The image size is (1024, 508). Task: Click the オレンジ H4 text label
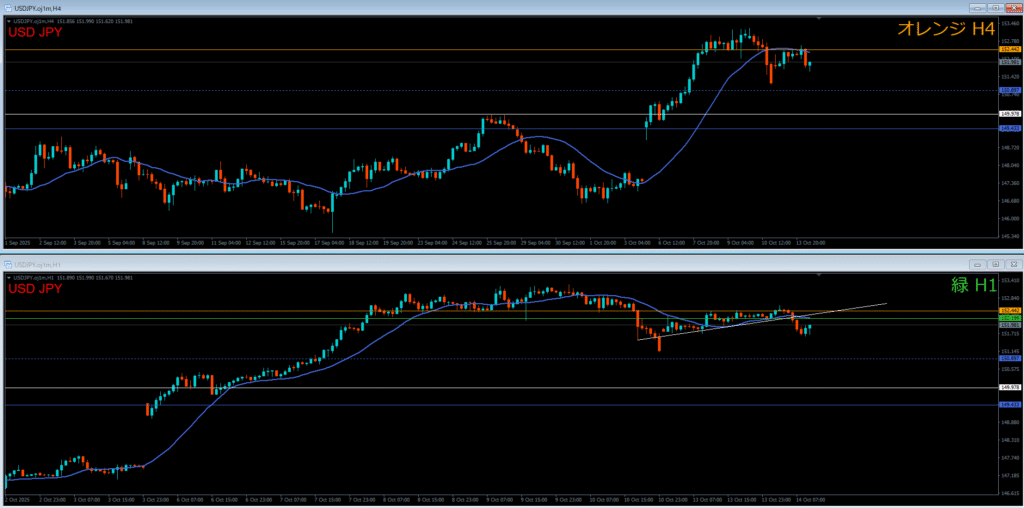(x=944, y=31)
